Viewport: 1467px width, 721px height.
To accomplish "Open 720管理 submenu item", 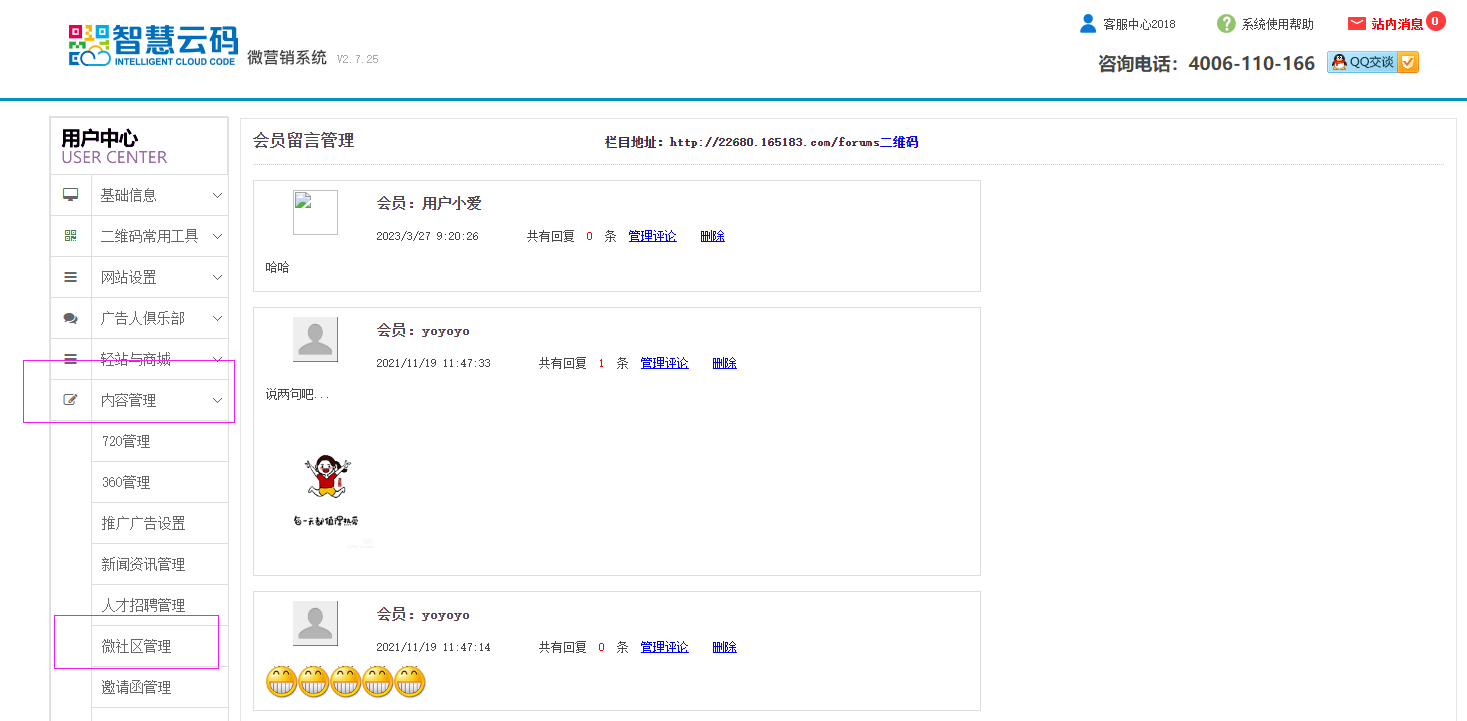I will point(126,441).
